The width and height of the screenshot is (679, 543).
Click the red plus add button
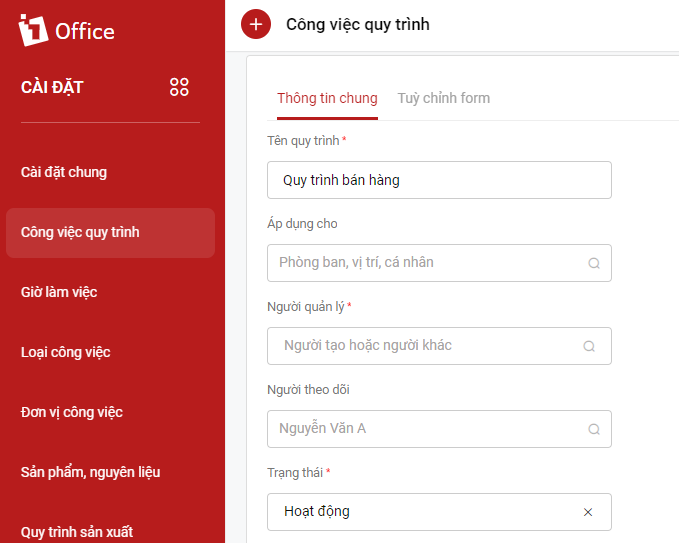pos(256,24)
